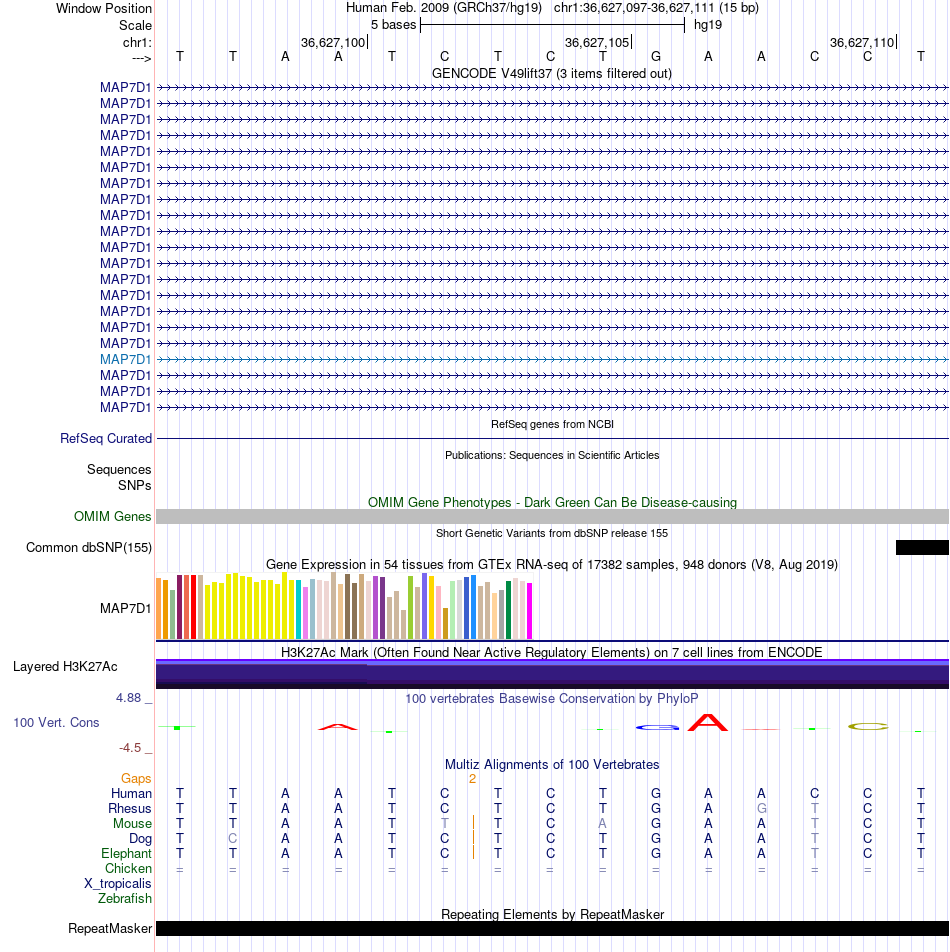Click the Human alignment row label
The height and width of the screenshot is (952, 950).
(131, 794)
